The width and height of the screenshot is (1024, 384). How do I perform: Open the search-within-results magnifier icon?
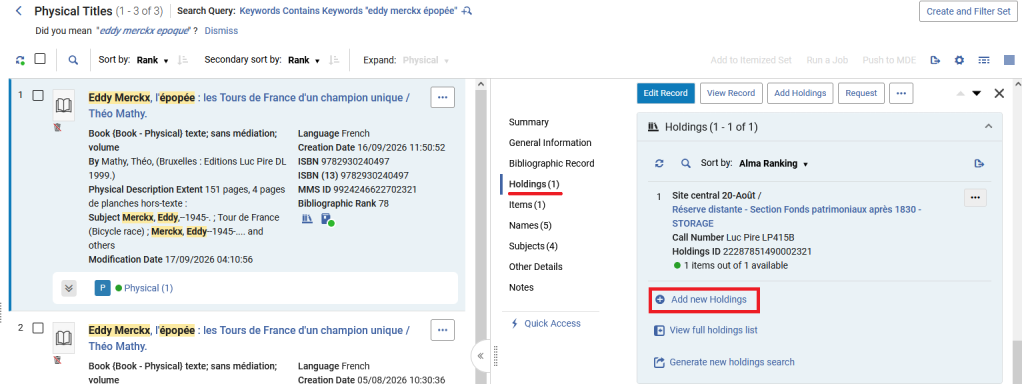tap(73, 60)
